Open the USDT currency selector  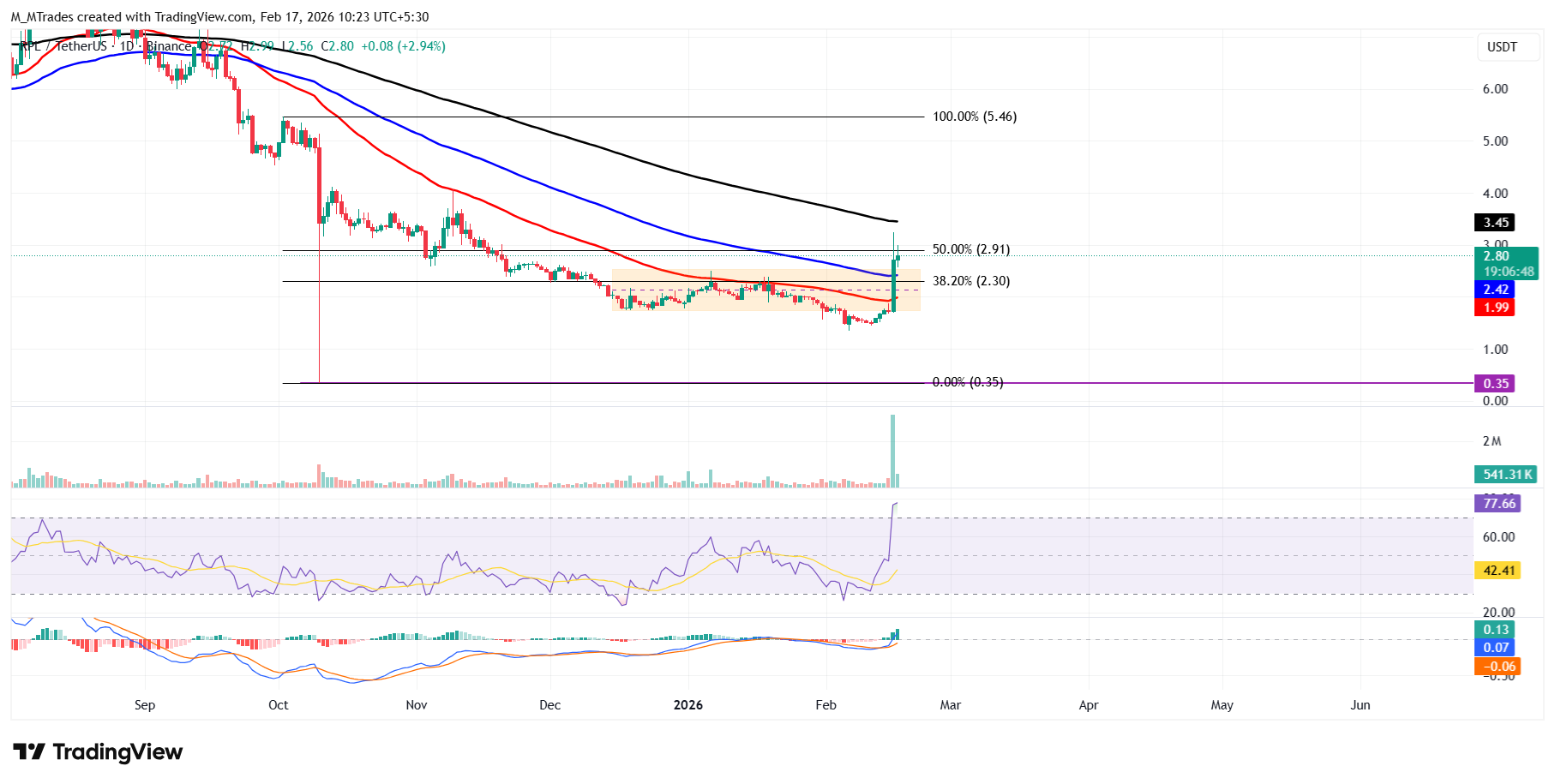1501,47
